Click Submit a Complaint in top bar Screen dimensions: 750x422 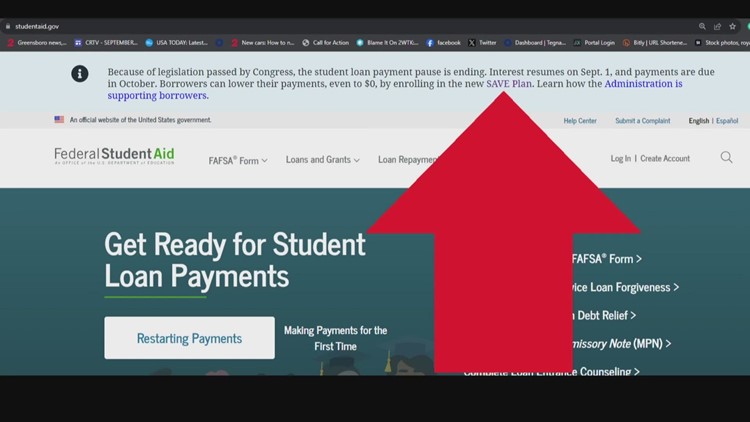tap(642, 121)
